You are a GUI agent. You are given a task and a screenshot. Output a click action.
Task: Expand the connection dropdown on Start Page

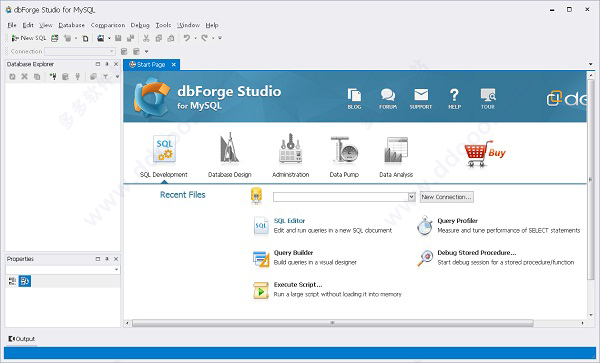point(411,197)
